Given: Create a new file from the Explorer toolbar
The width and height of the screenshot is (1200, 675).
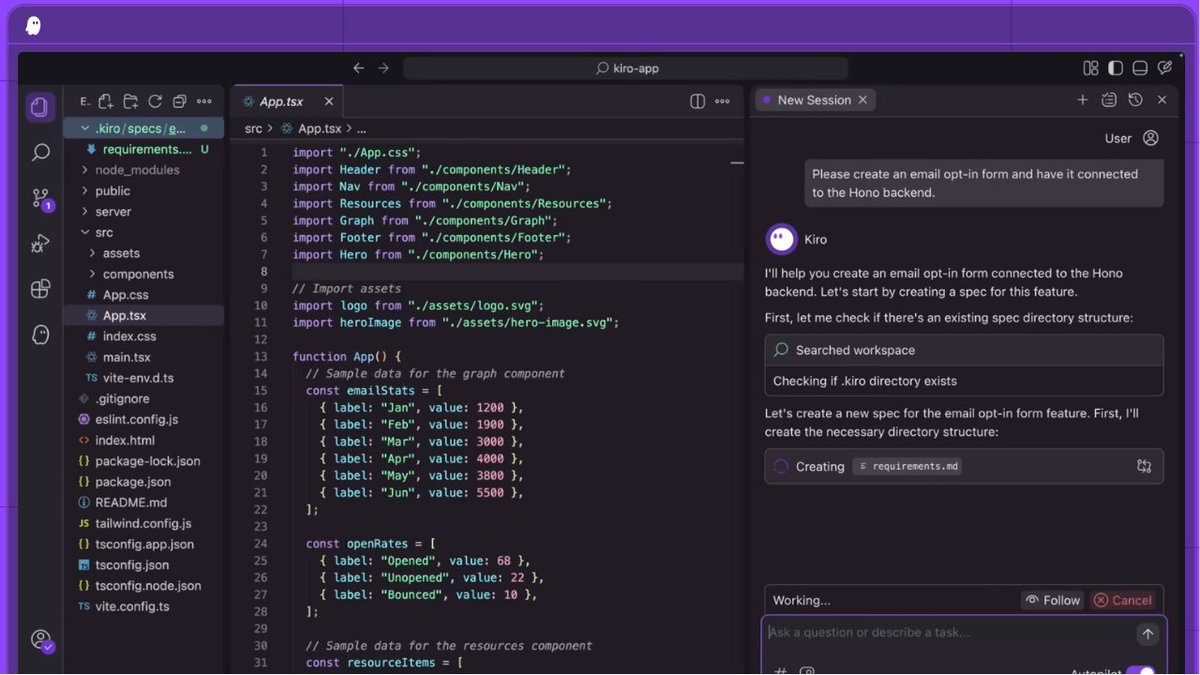Looking at the screenshot, I should [105, 101].
